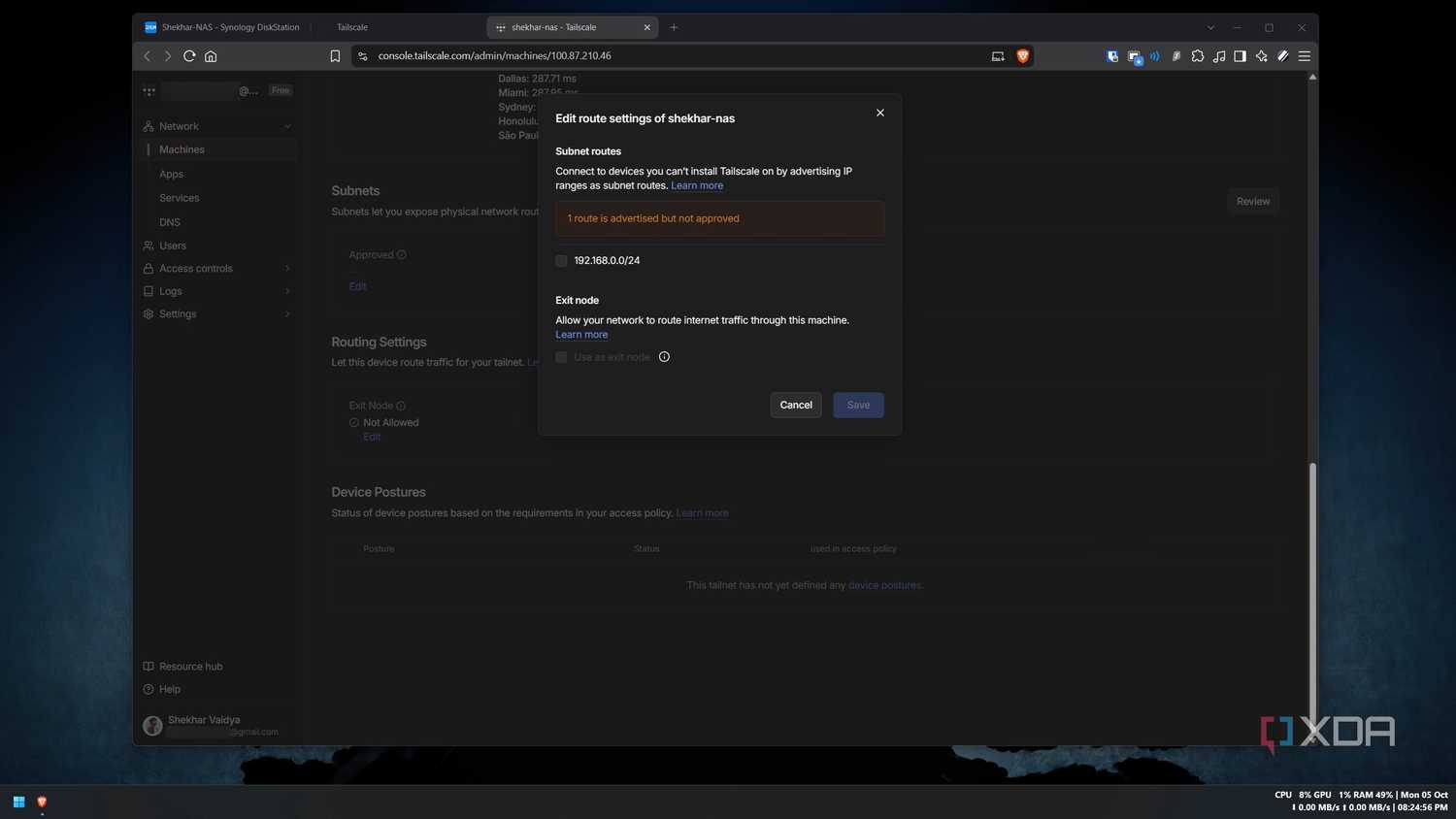Go to the browser home page icon
1456x819 pixels.
(211, 56)
